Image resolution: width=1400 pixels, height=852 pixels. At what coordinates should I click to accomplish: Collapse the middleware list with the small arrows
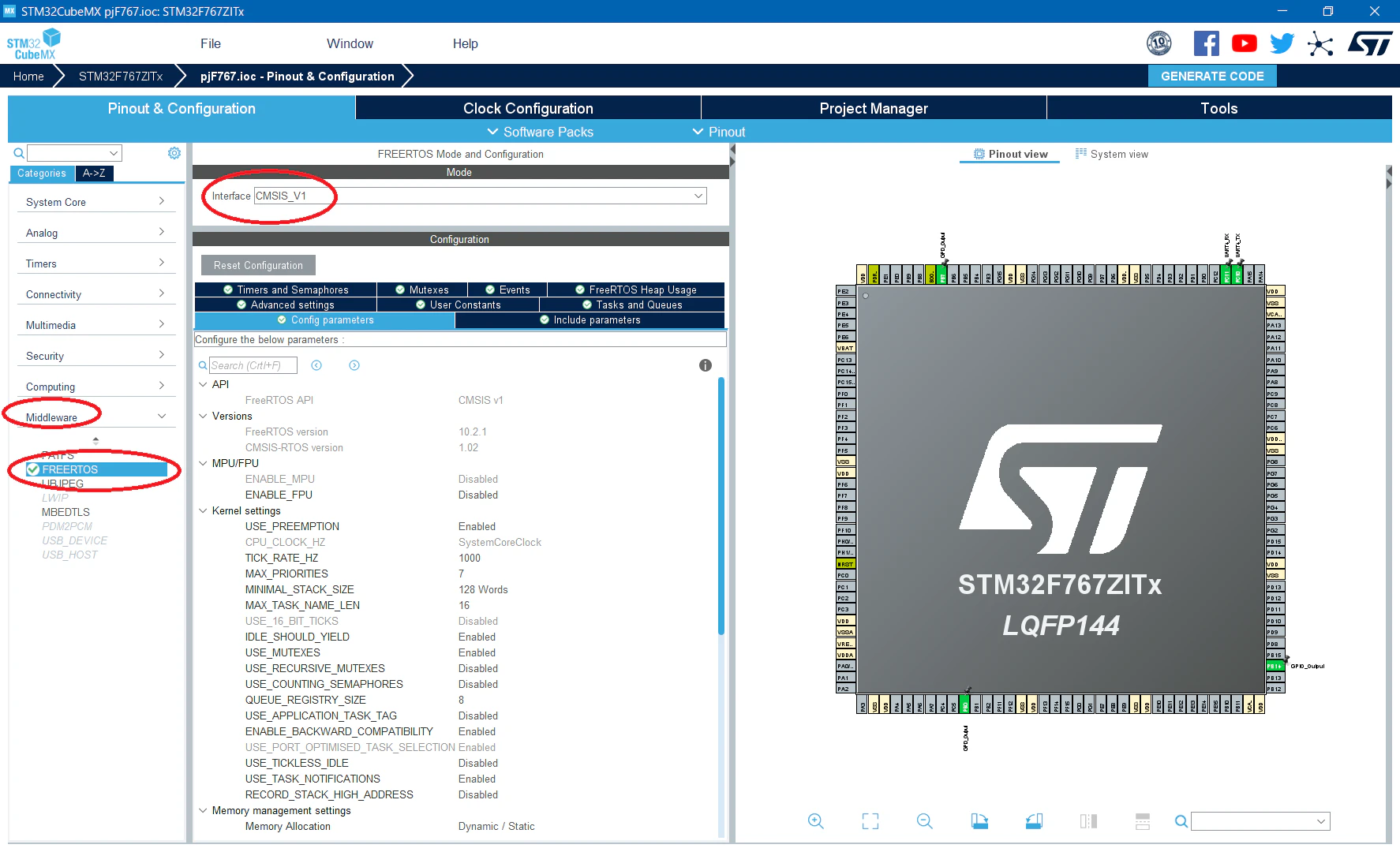96,440
